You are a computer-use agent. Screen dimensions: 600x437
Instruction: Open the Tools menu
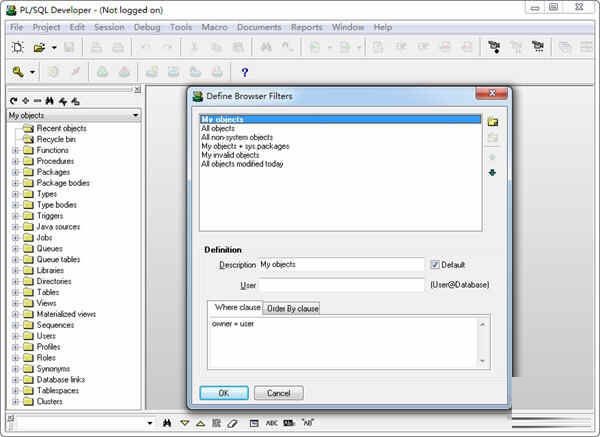click(181, 27)
